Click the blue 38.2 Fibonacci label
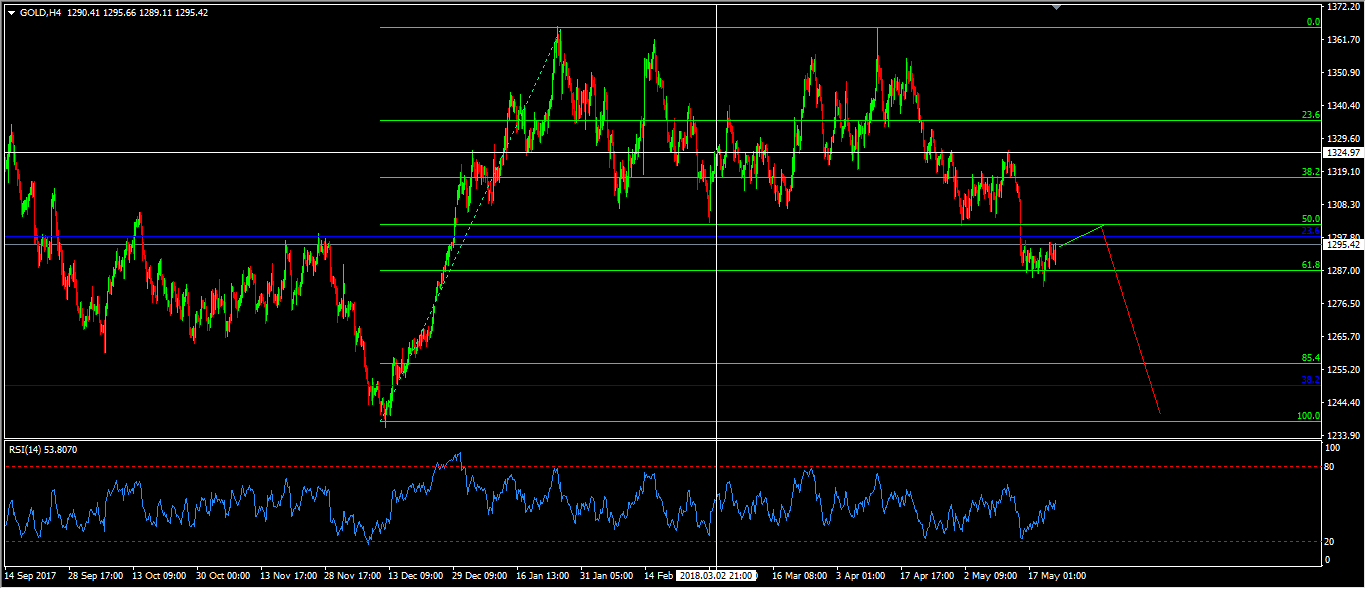This screenshot has height=589, width=1366. click(1310, 380)
